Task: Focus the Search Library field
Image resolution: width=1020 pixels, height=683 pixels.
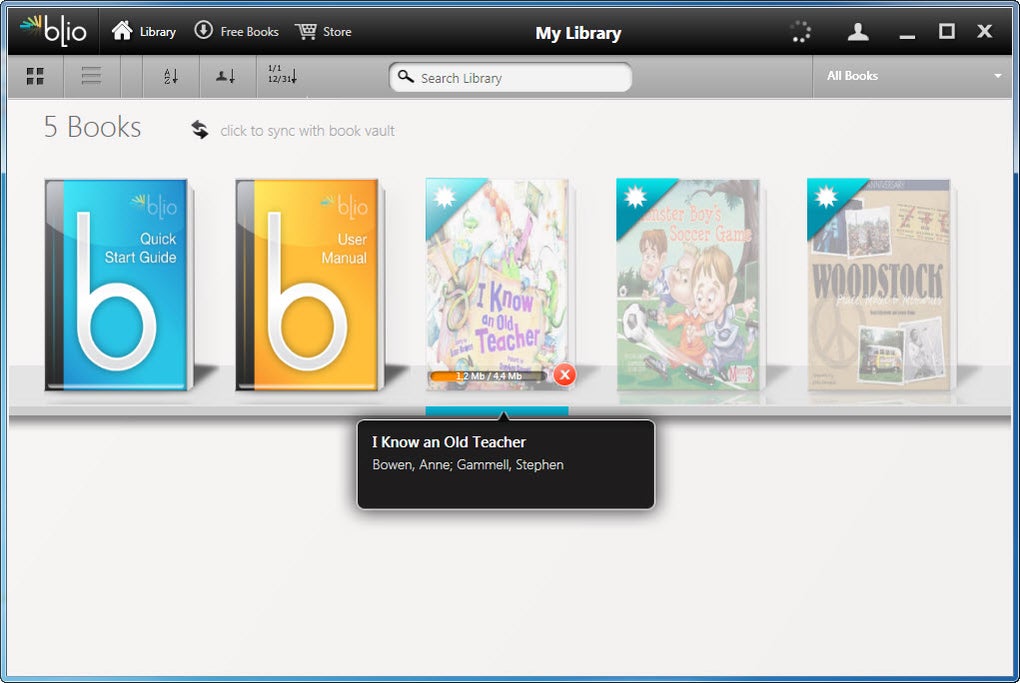Action: click(511, 77)
